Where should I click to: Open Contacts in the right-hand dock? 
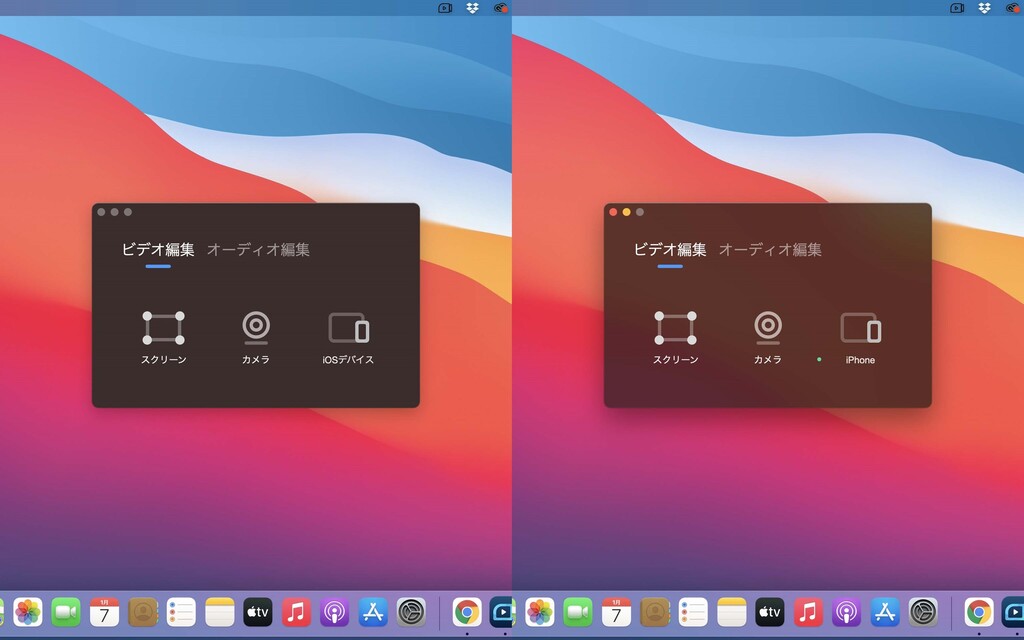pyautogui.click(x=655, y=613)
